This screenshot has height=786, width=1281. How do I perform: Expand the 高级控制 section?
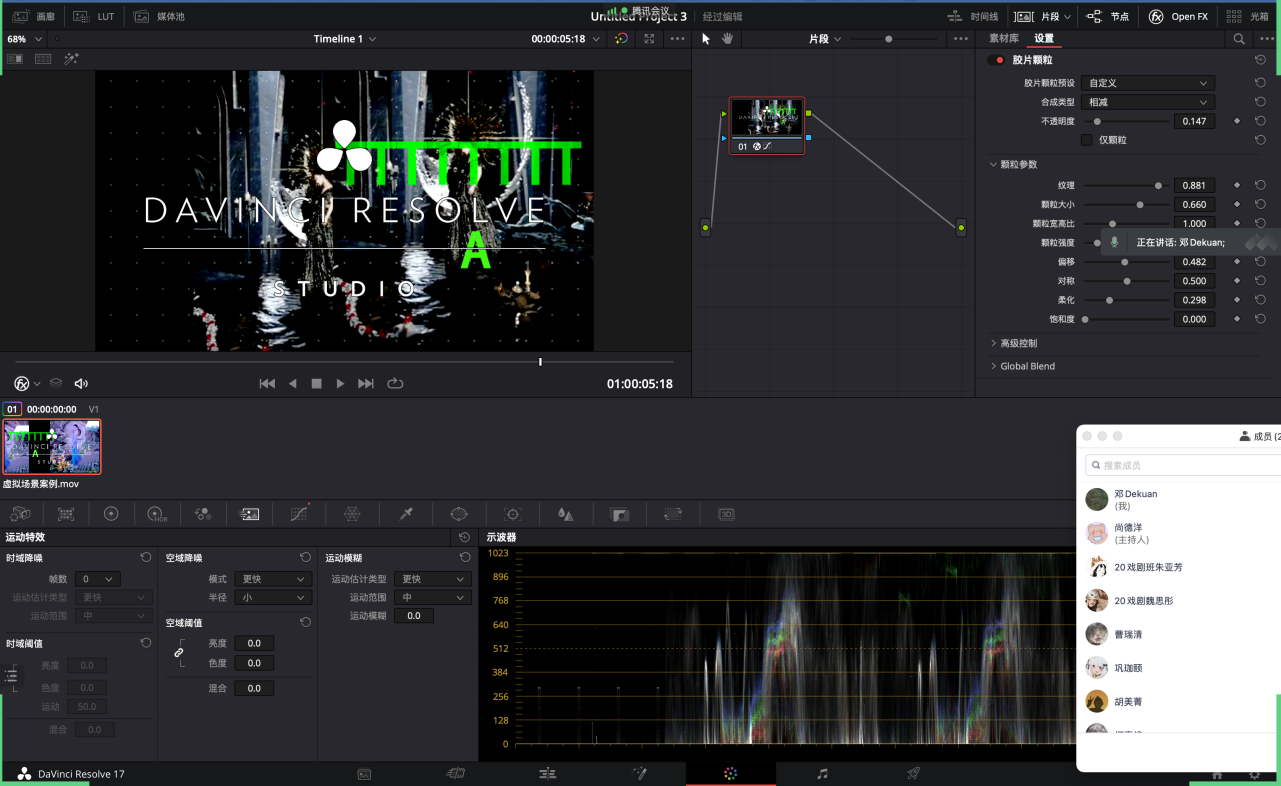(x=1018, y=343)
